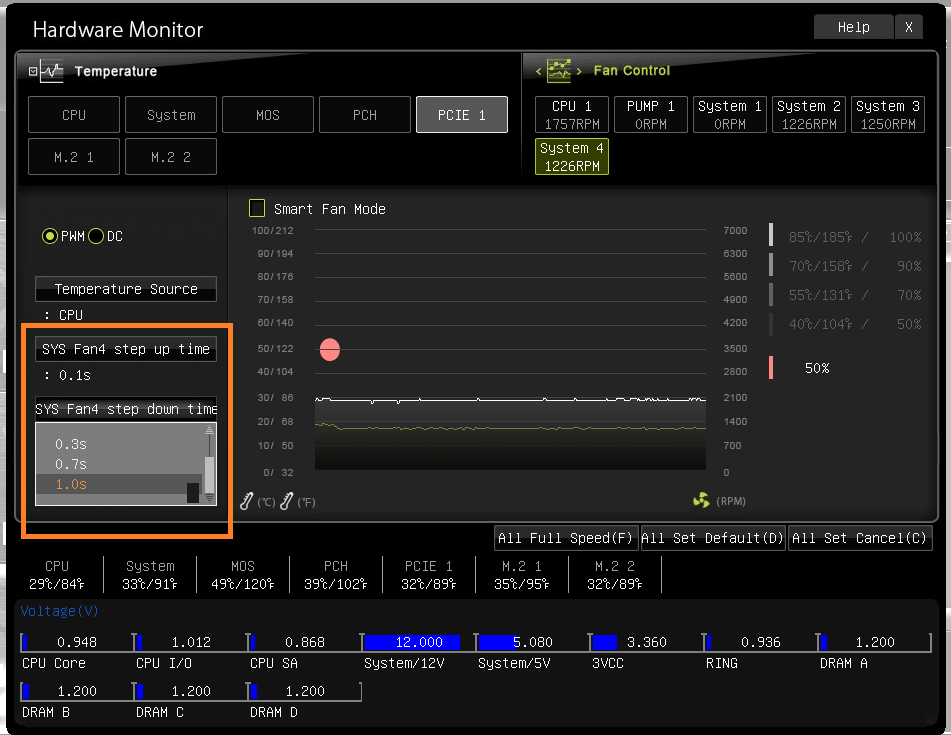Click the red fan curve point on graph
The height and width of the screenshot is (735, 951).
tap(330, 349)
